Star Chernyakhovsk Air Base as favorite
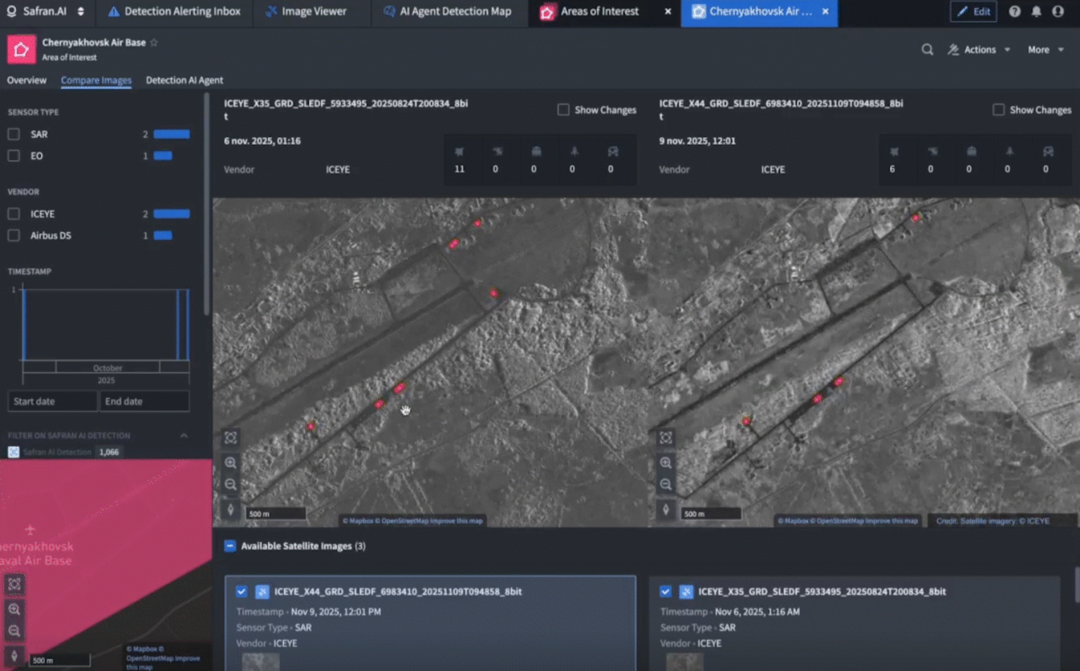Image resolution: width=1080 pixels, height=671 pixels. [x=154, y=43]
